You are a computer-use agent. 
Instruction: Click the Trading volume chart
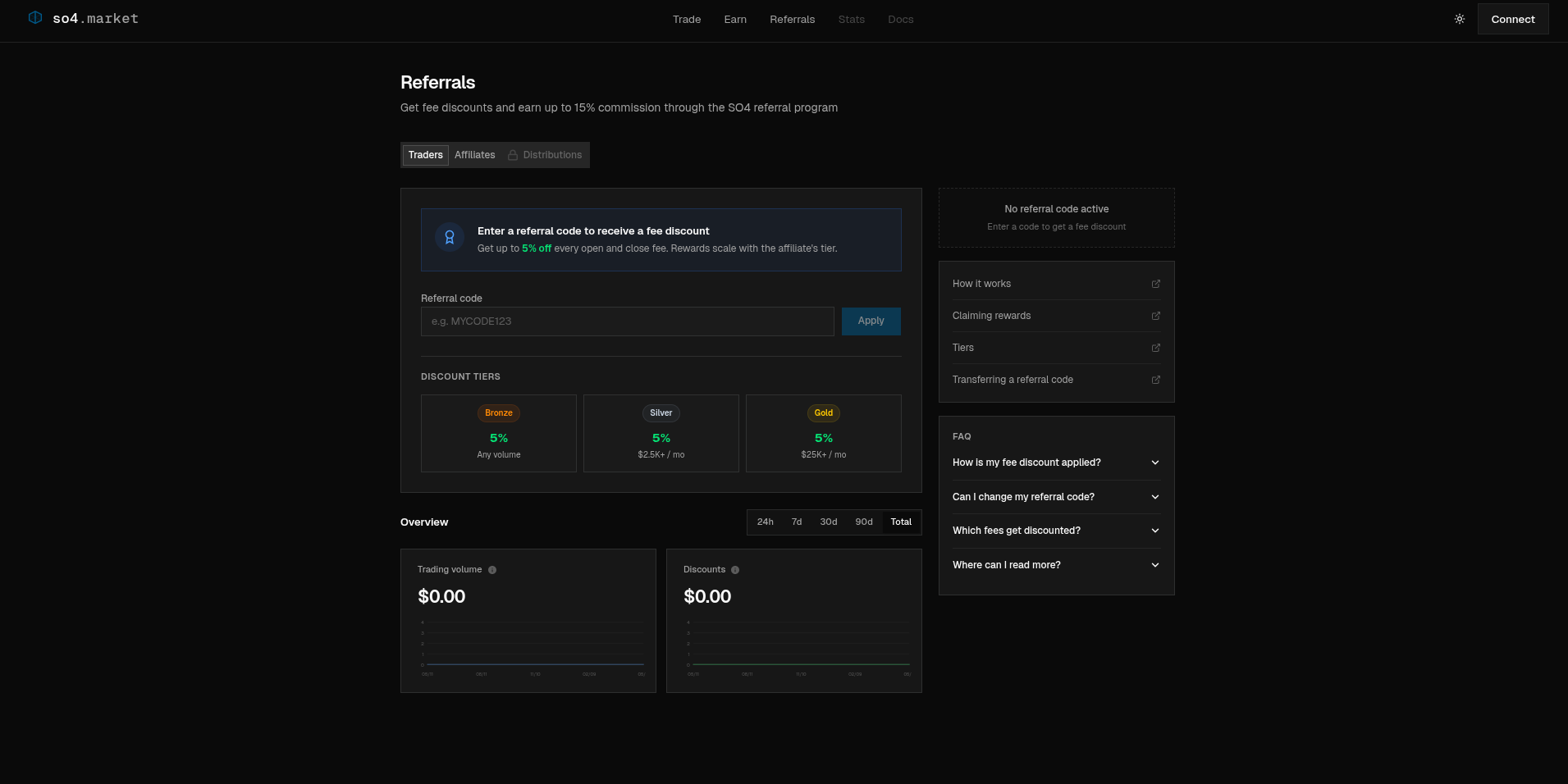pyautogui.click(x=533, y=648)
